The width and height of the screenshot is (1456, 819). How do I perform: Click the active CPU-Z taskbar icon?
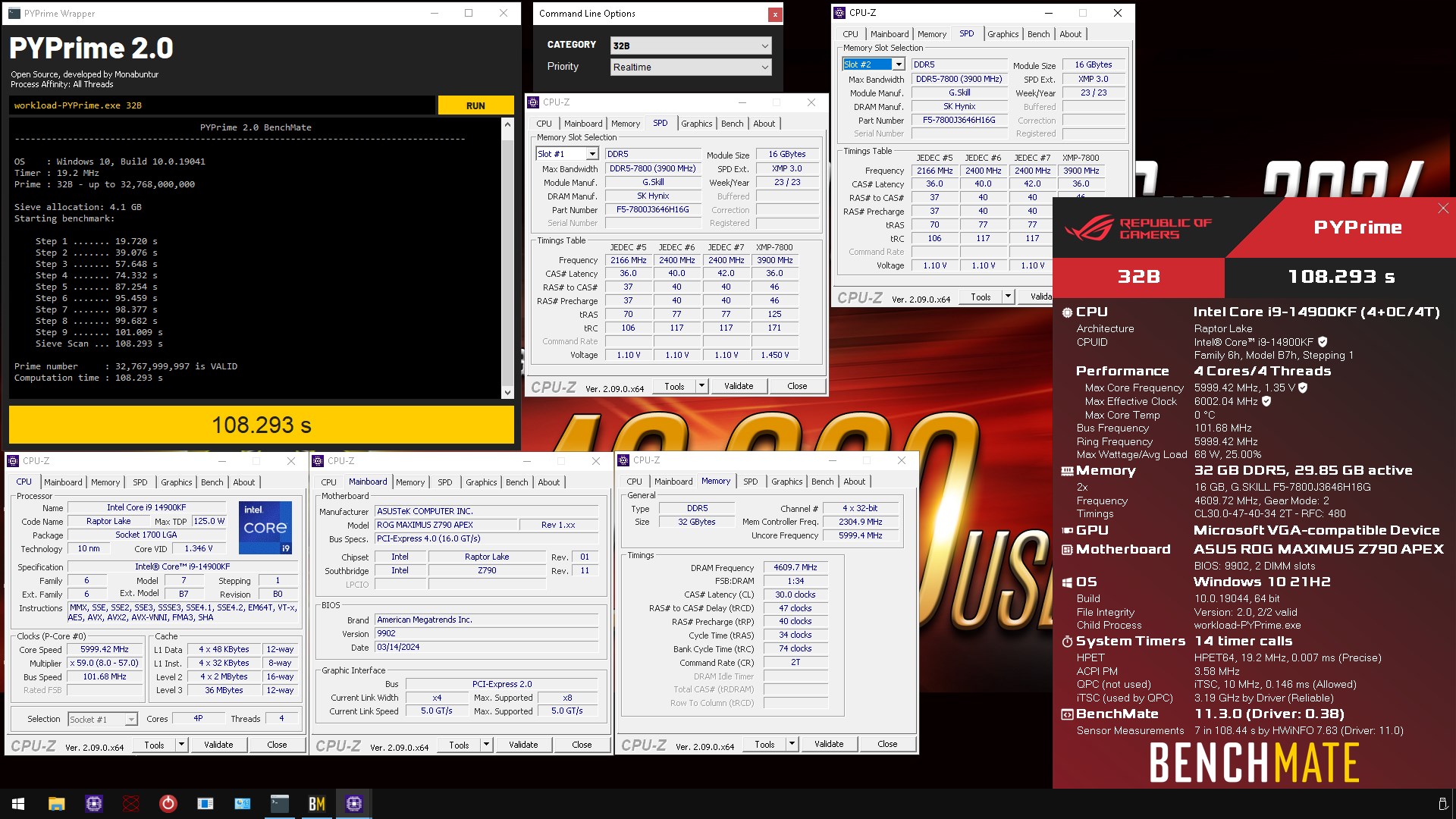354,804
